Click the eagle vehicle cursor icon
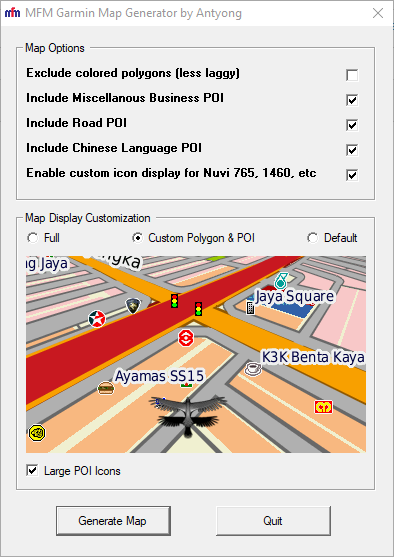Screen dimensions: 394x557 pos(188,414)
